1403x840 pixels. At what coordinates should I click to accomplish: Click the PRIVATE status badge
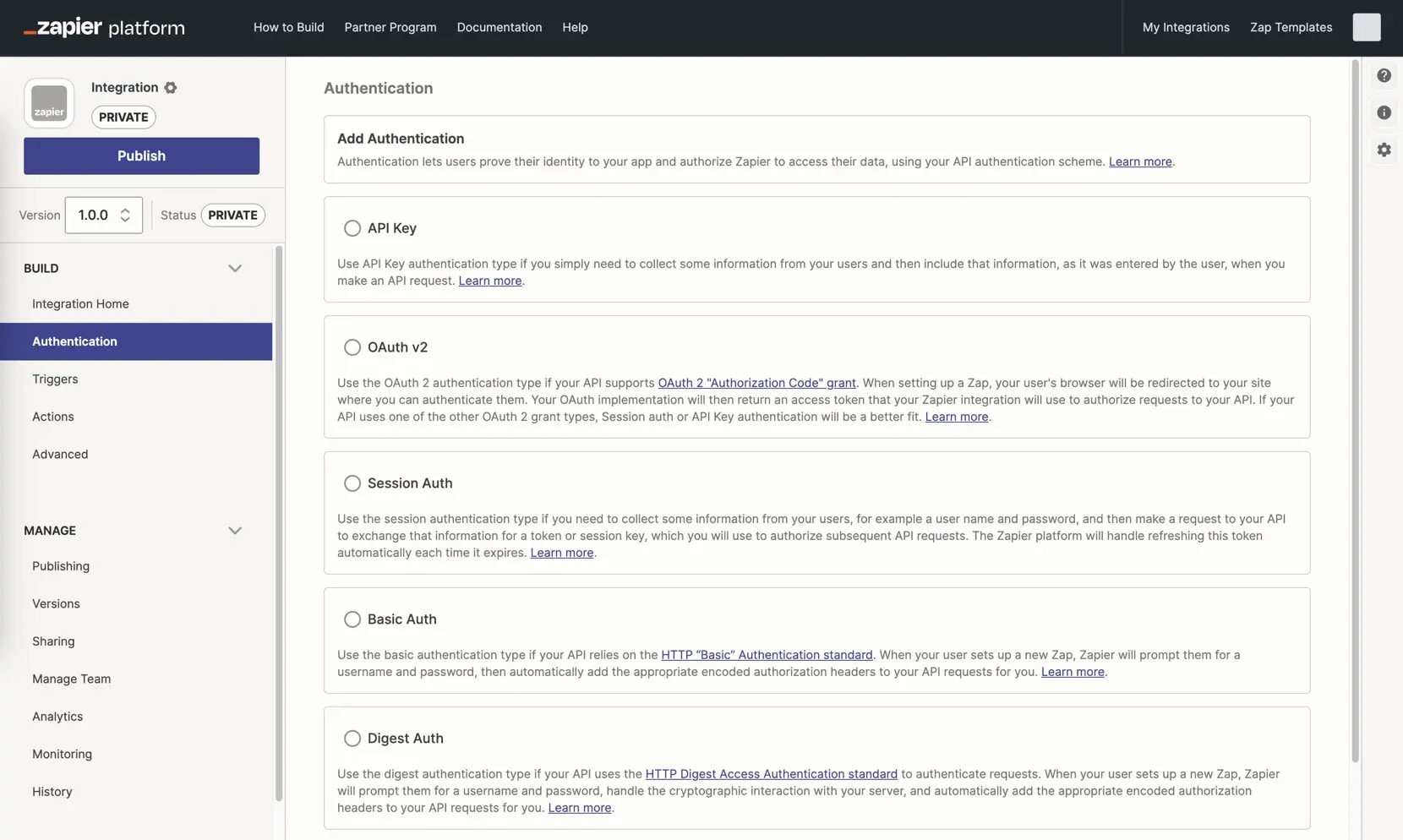tap(232, 215)
